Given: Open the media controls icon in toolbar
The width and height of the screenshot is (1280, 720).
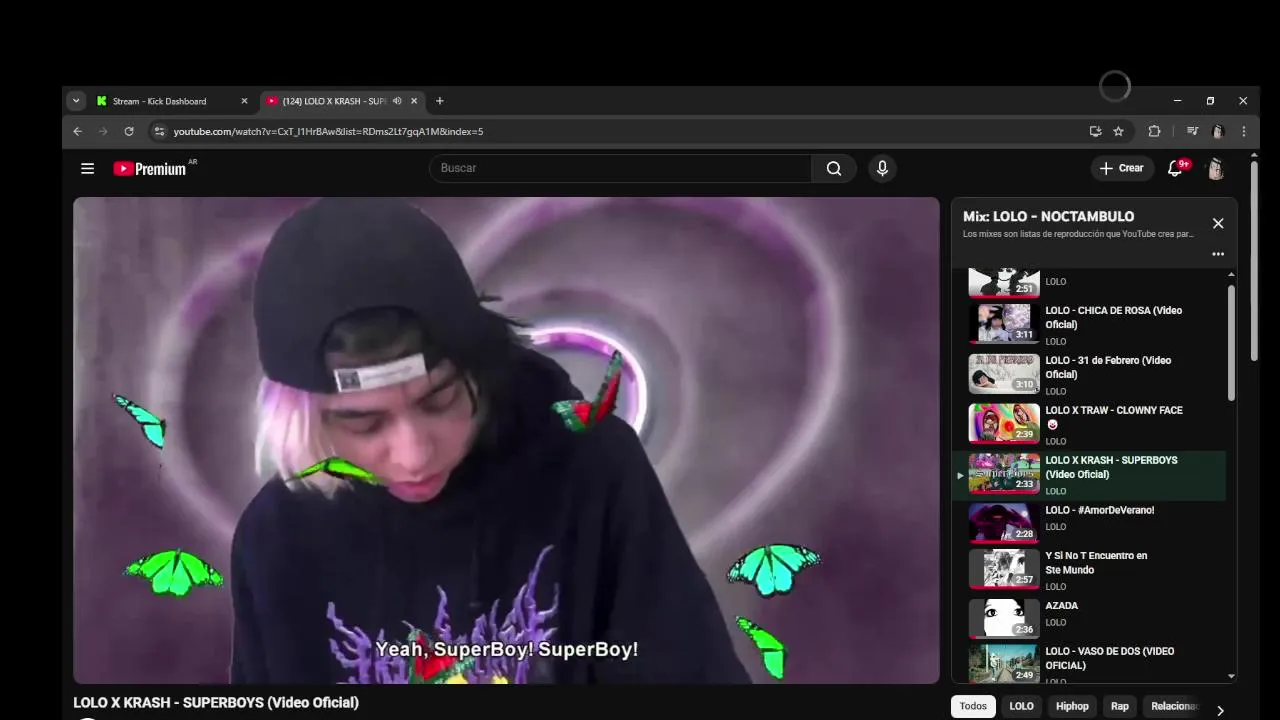Looking at the screenshot, I should click(1192, 131).
